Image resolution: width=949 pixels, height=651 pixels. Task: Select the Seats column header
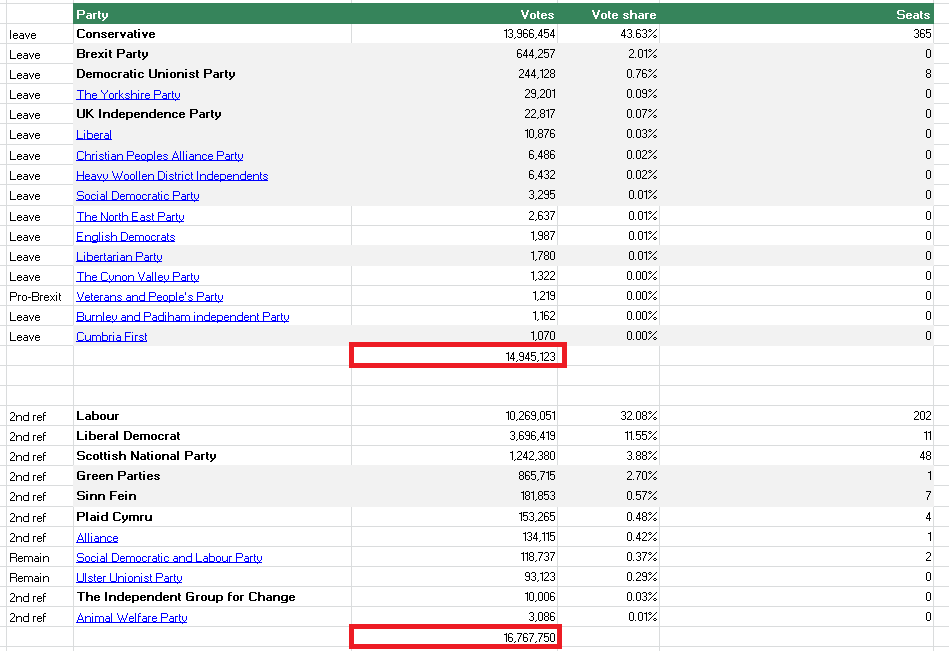(796, 14)
